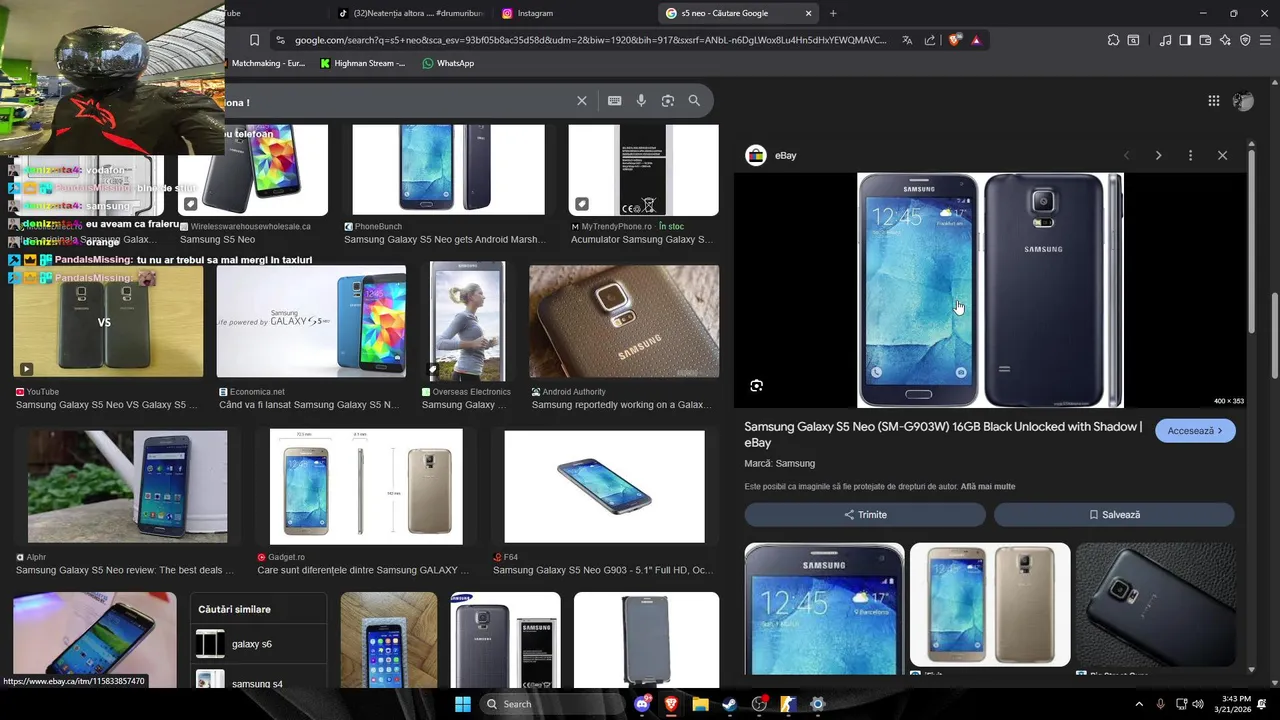Open the large Samsung Galaxy S5 Neo preview image

[990, 290]
